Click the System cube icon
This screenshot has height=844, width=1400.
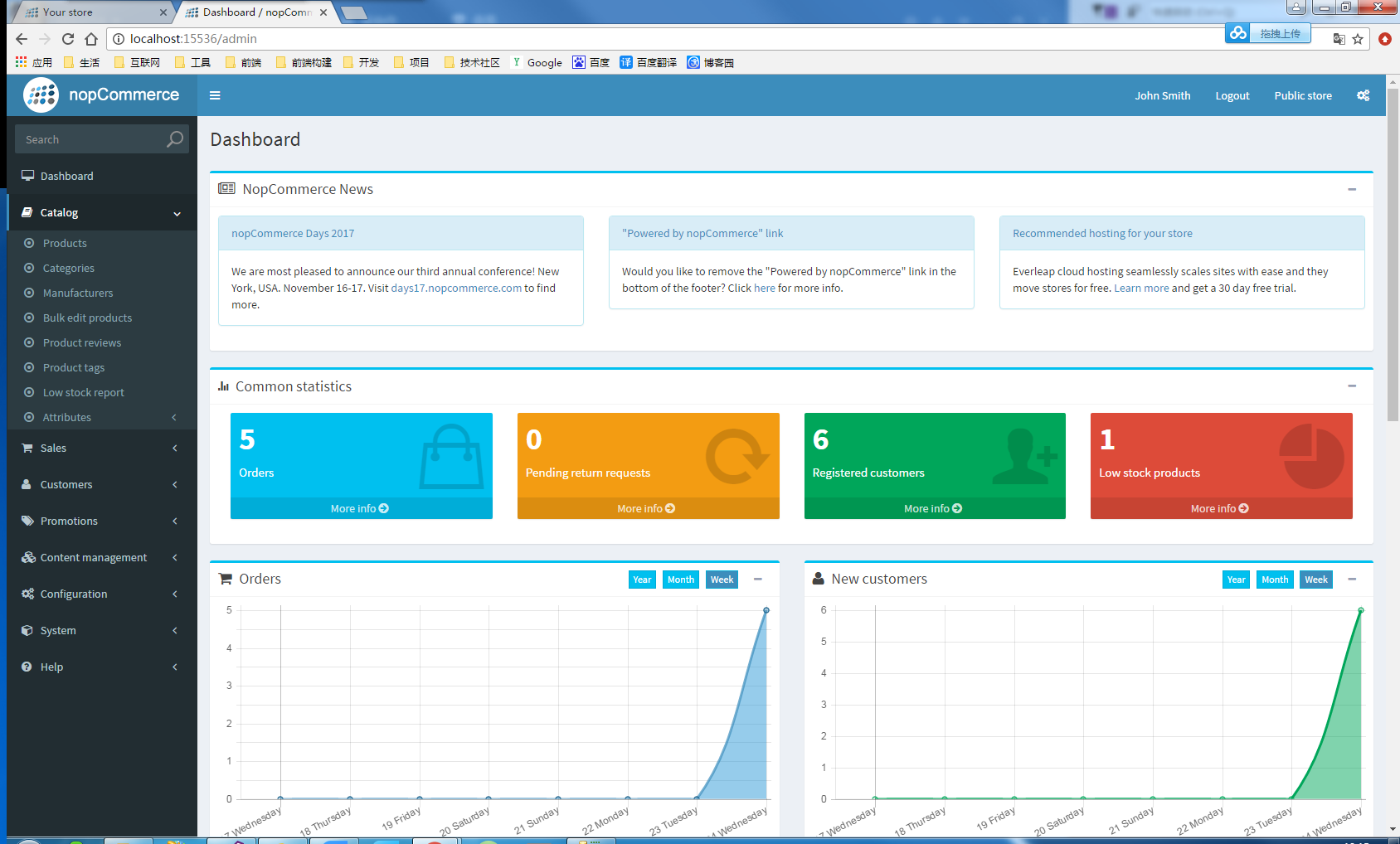coord(27,630)
